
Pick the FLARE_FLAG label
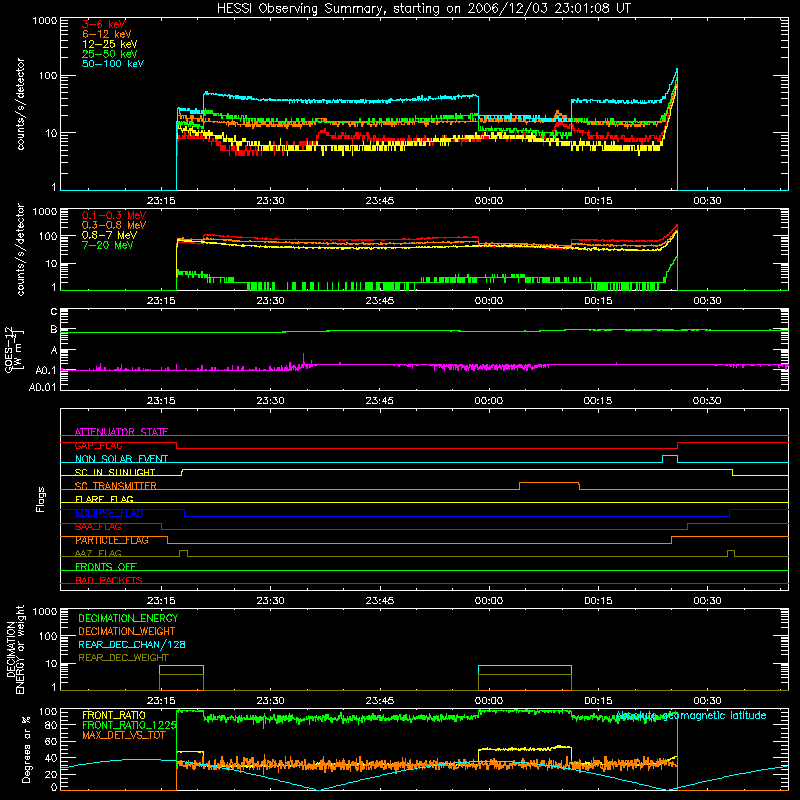point(104,499)
